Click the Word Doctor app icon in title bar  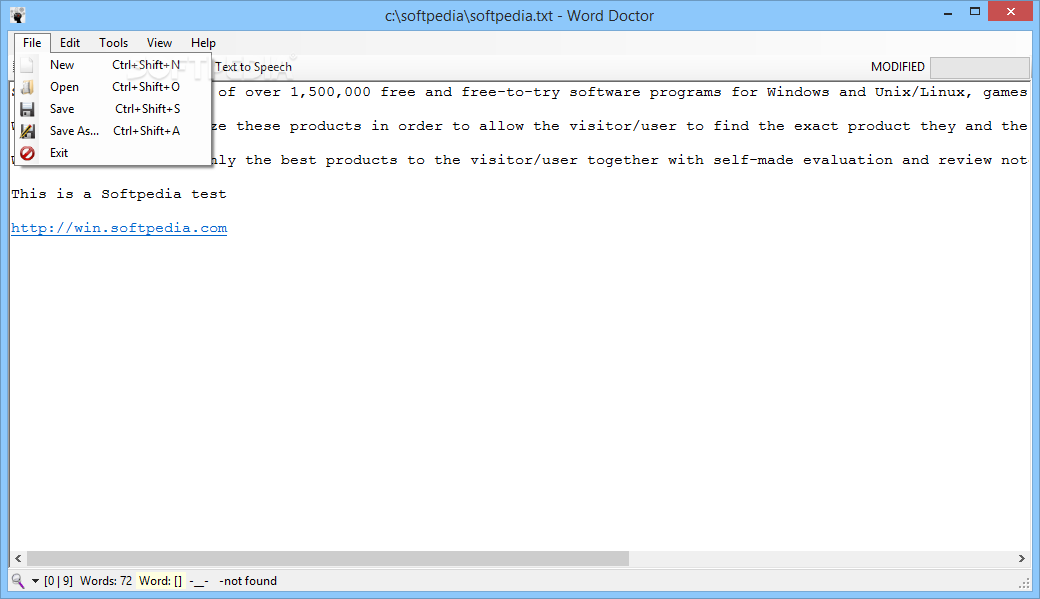click(18, 15)
